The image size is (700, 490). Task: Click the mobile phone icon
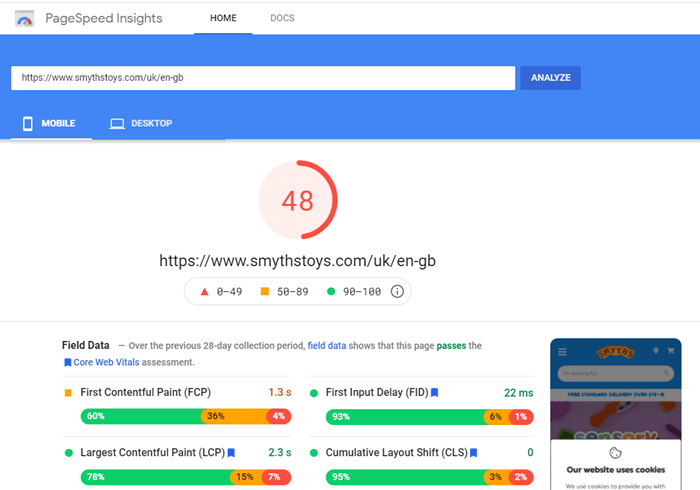[x=28, y=124]
